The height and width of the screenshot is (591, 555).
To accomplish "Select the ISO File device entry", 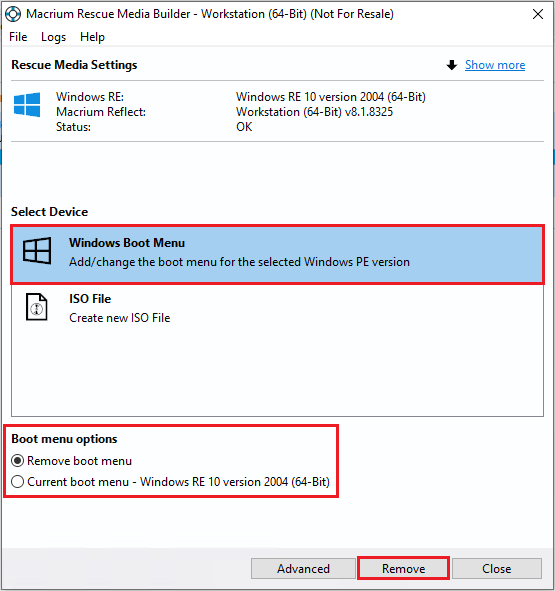I will 278,309.
